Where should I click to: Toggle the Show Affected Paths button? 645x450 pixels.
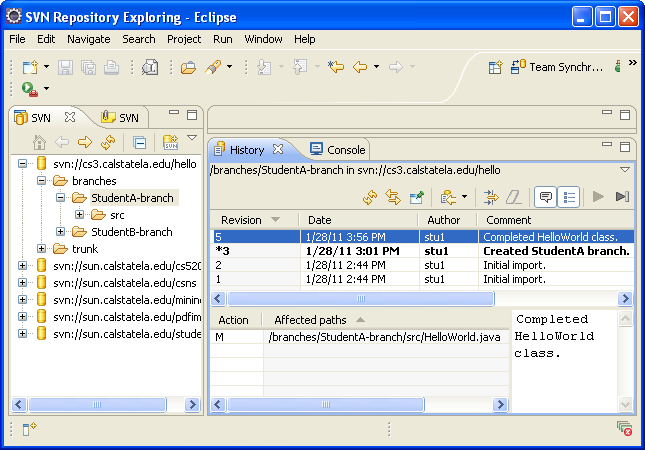click(x=568, y=197)
